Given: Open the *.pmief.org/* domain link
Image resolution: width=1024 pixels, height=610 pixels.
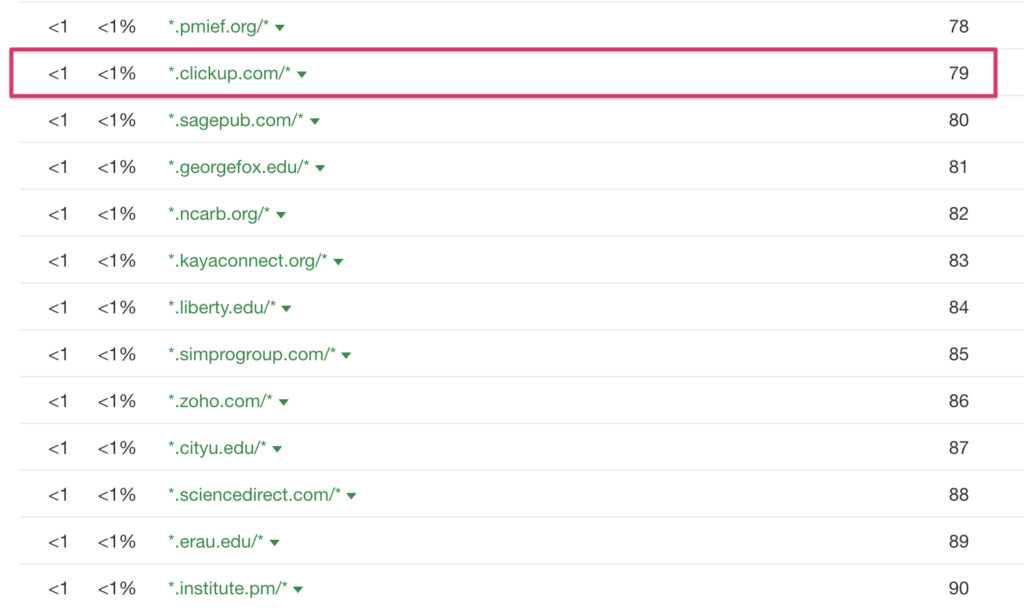Looking at the screenshot, I should [x=218, y=27].
